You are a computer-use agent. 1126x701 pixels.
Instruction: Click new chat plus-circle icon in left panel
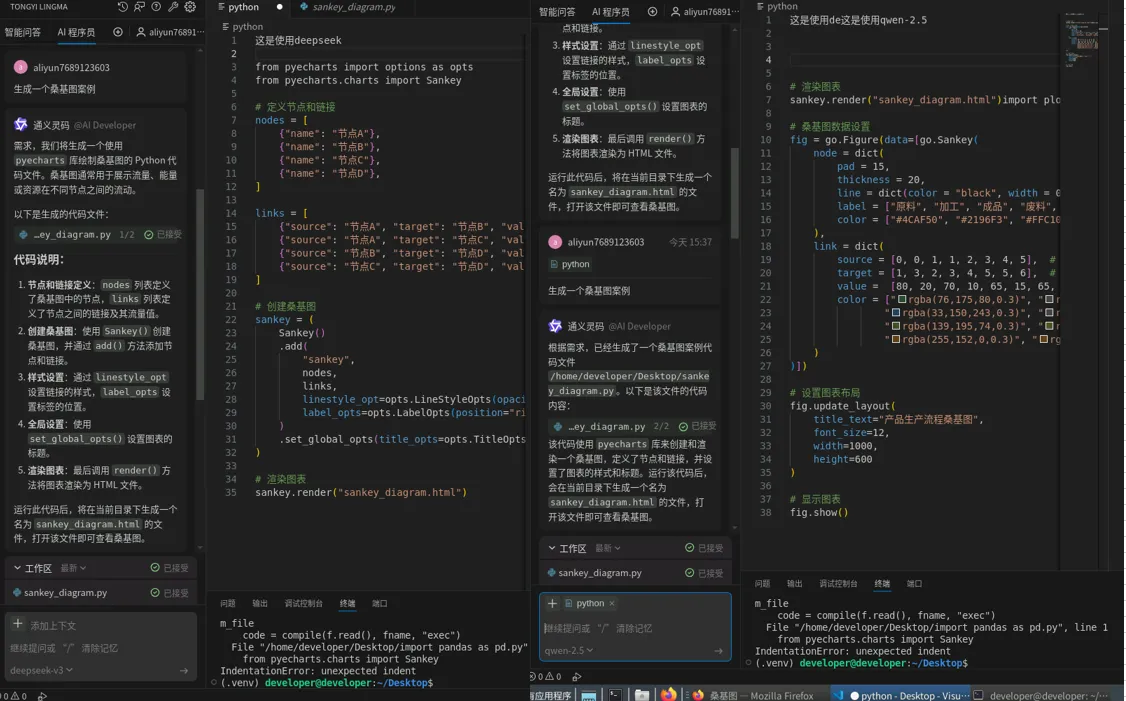(x=118, y=32)
